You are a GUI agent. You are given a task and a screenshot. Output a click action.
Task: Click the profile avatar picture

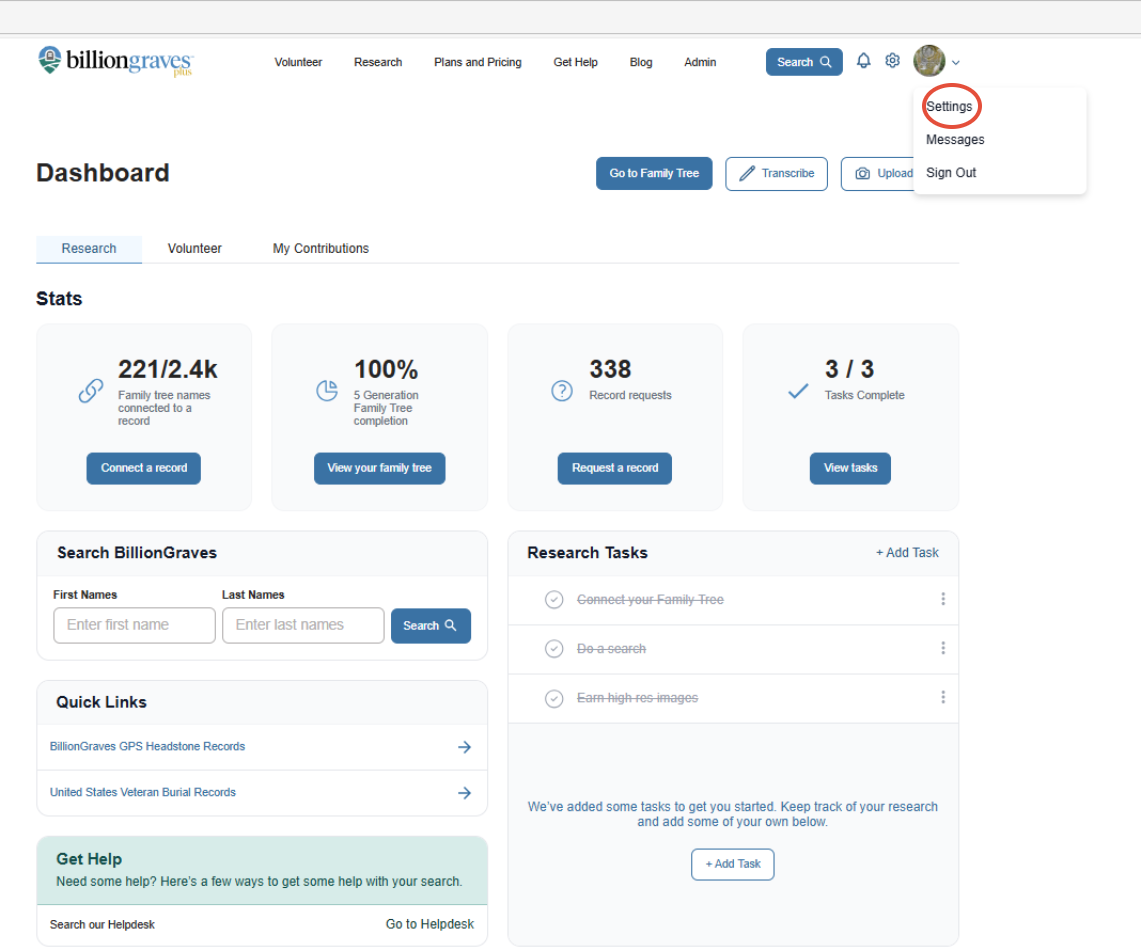tap(929, 60)
